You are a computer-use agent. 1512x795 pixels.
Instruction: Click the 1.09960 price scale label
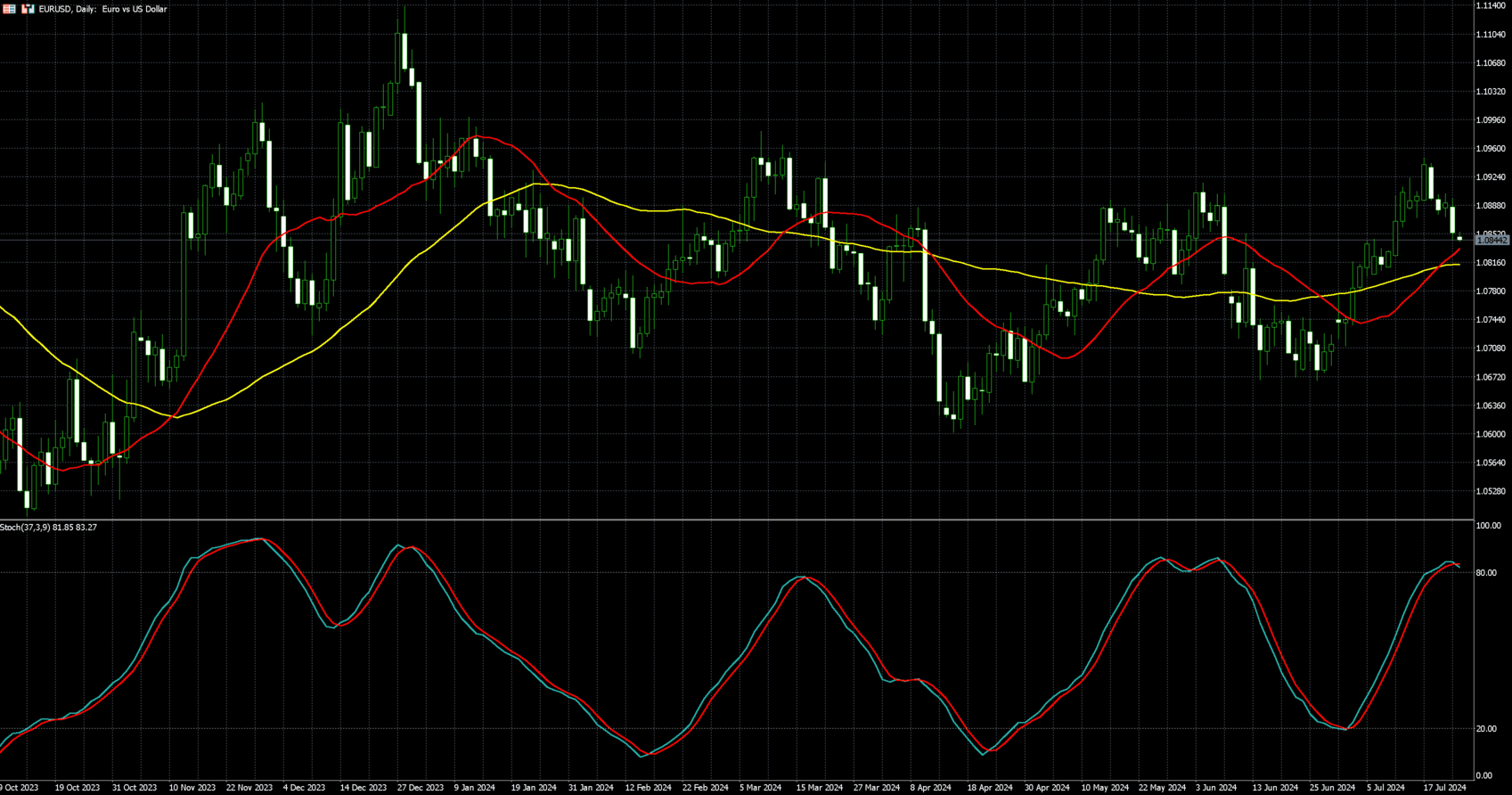(x=1491, y=120)
